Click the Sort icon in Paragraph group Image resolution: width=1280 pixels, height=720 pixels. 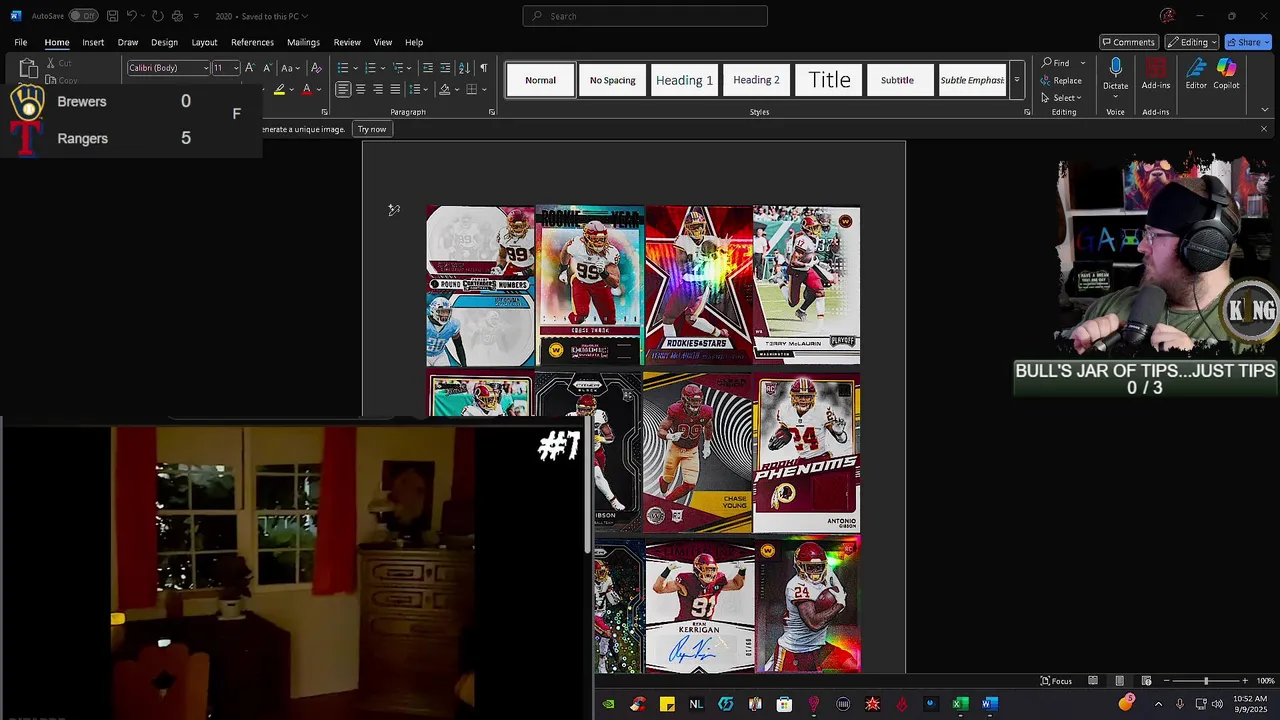pyautogui.click(x=464, y=68)
